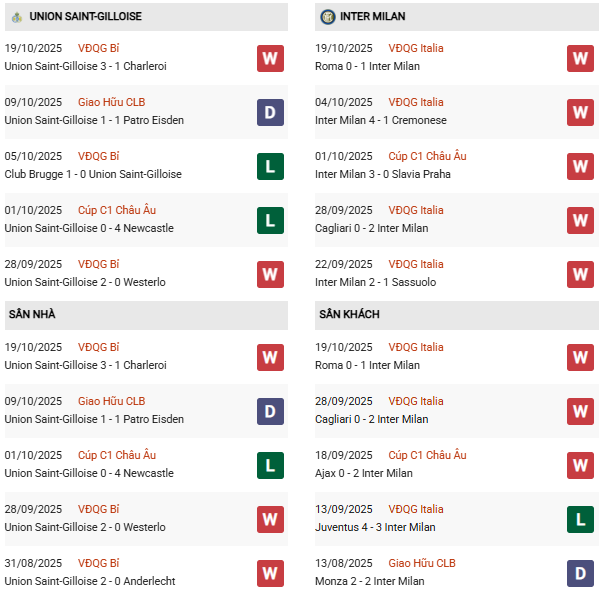Open VĐQG Italia link above Juventus match

click(x=416, y=509)
